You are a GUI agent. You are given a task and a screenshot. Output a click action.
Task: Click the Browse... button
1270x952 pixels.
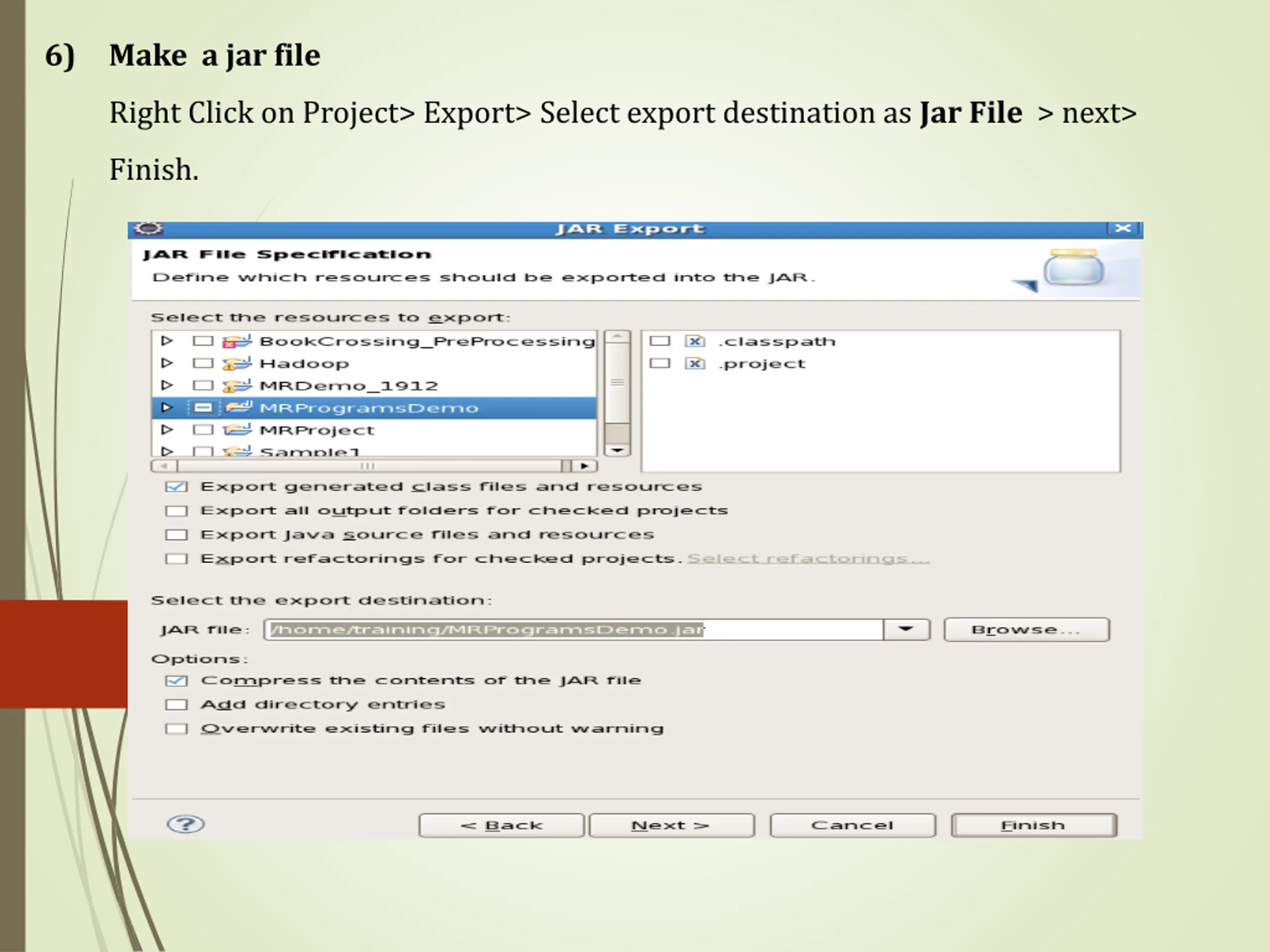(1026, 630)
